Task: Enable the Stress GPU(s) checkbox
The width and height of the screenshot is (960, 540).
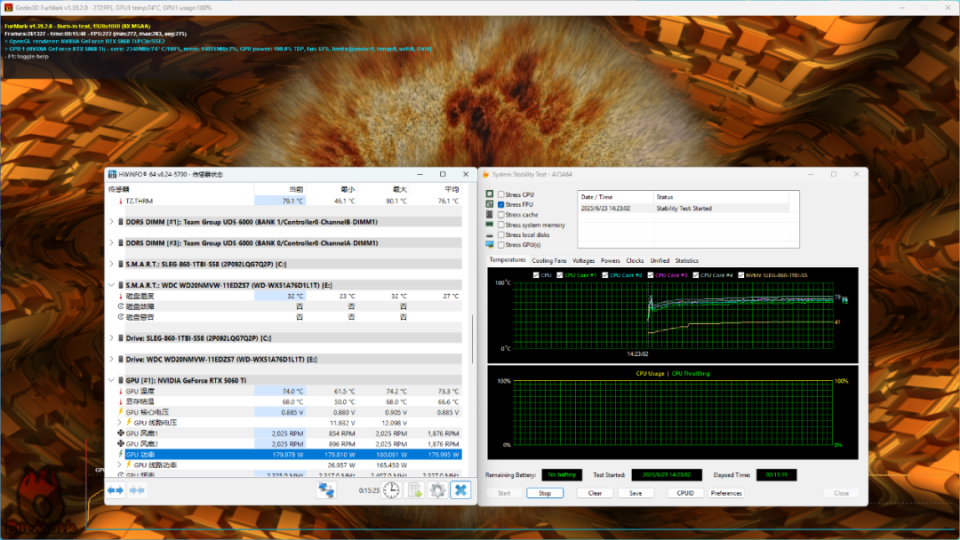Action: (x=501, y=245)
